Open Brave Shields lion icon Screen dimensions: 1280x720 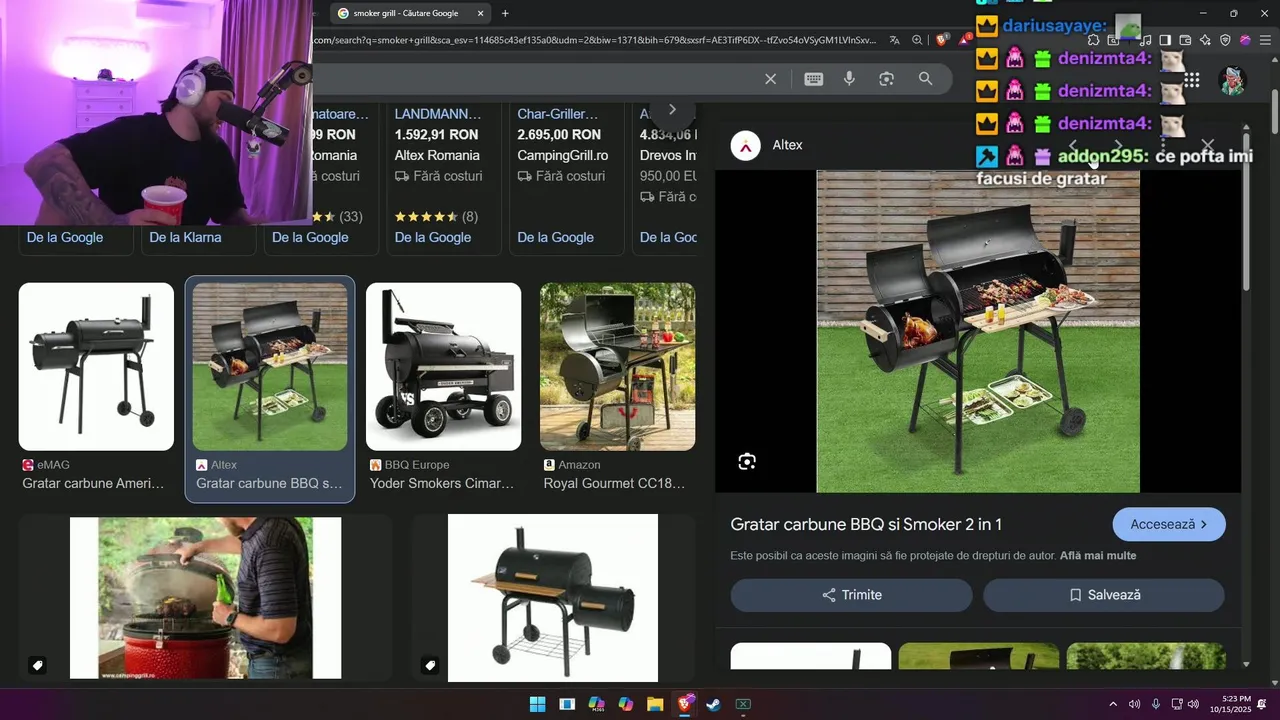coord(943,40)
